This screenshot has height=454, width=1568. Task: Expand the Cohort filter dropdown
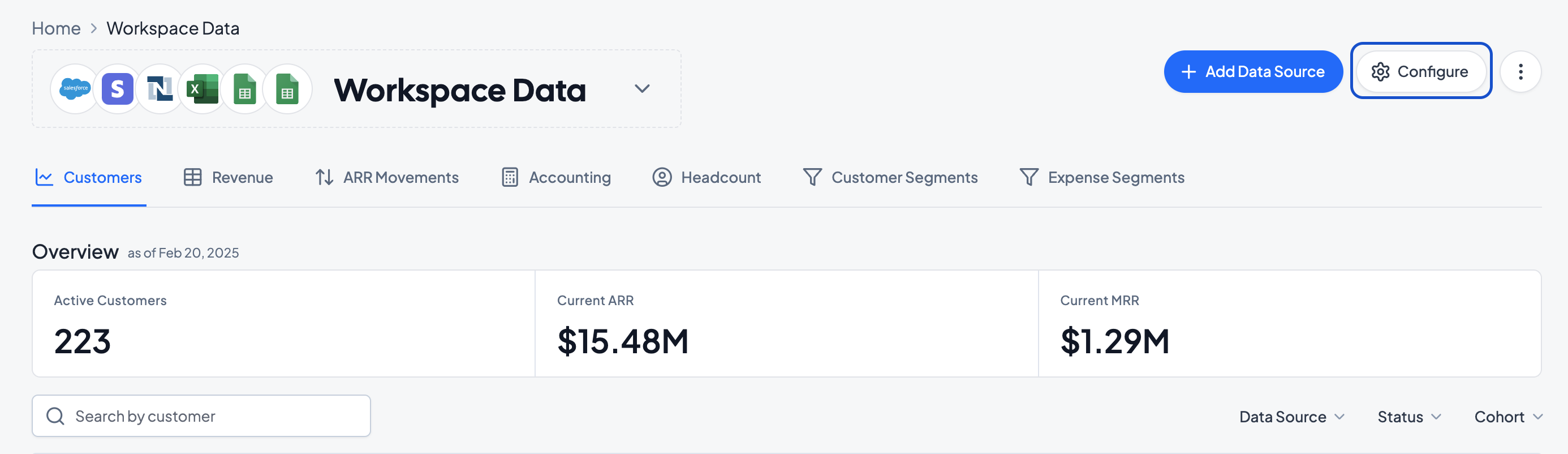(x=1507, y=417)
